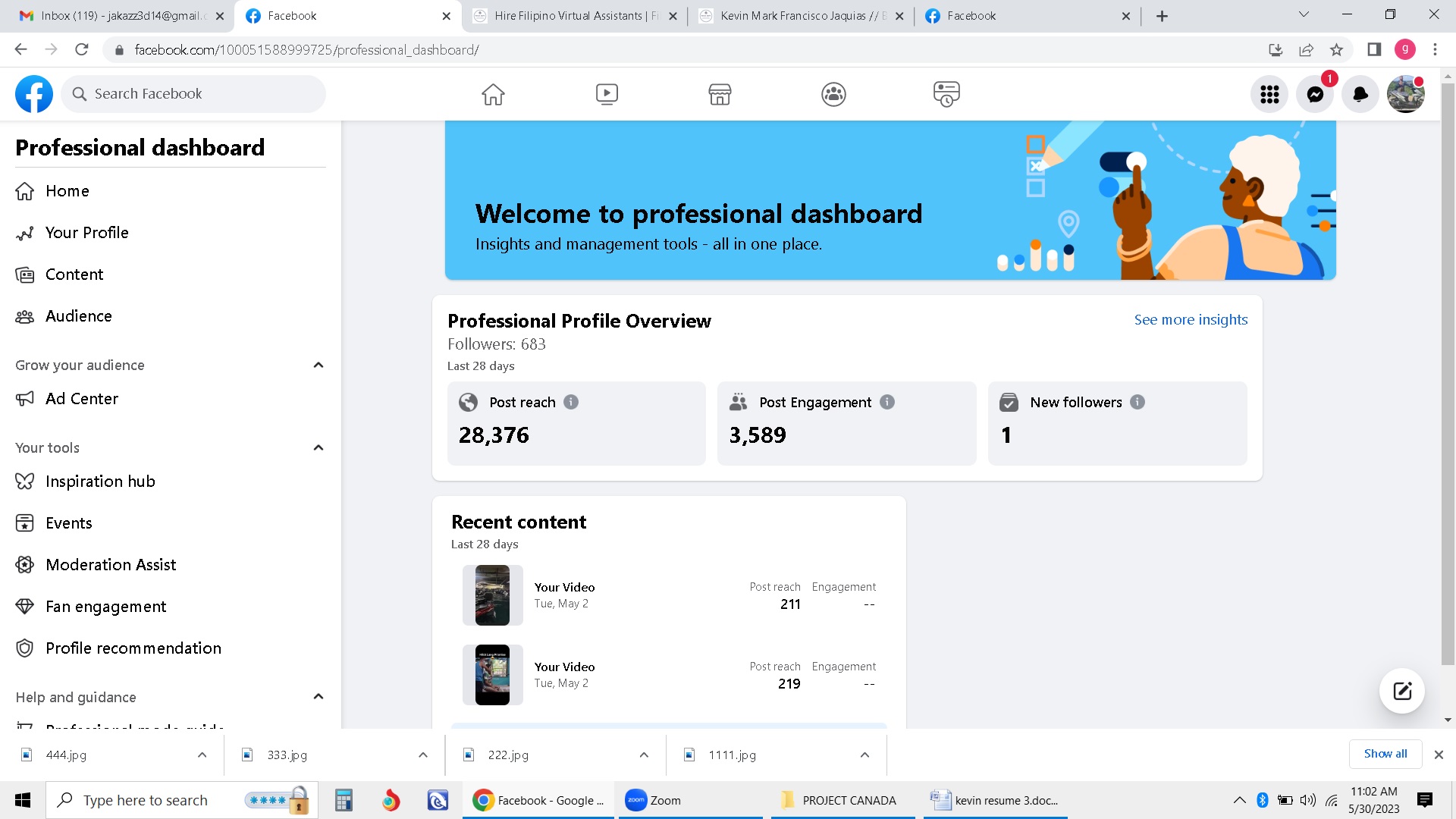This screenshot has height=819, width=1456.
Task: Open the Watch video icon
Action: click(607, 94)
